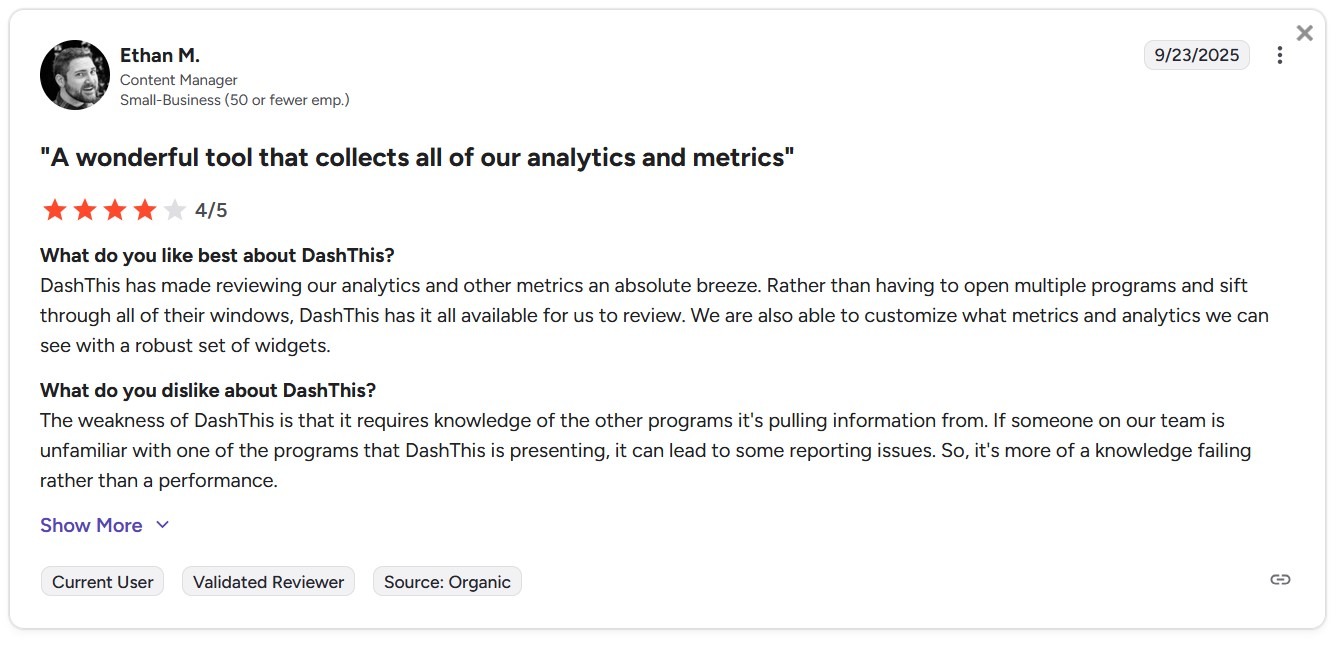The width and height of the screenshot is (1338, 647).
Task: Click the 4/5 rating score text
Action: [211, 210]
